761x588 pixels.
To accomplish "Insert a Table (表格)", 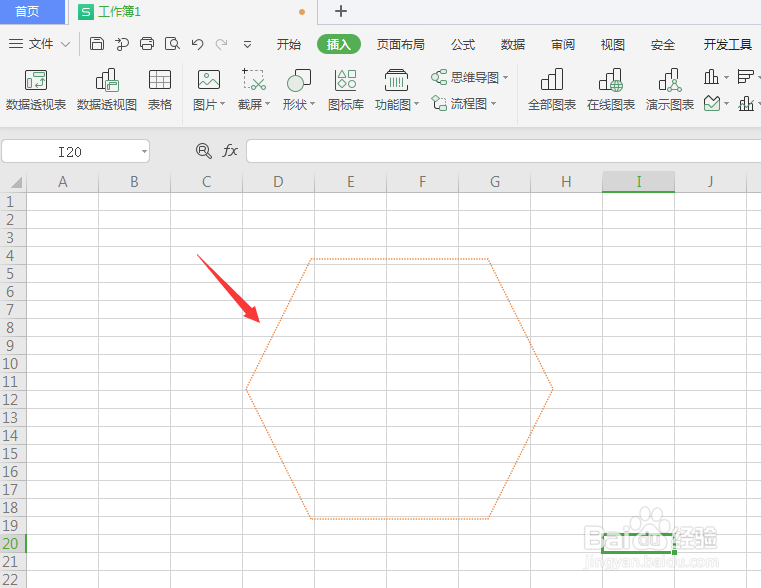I will tap(160, 90).
